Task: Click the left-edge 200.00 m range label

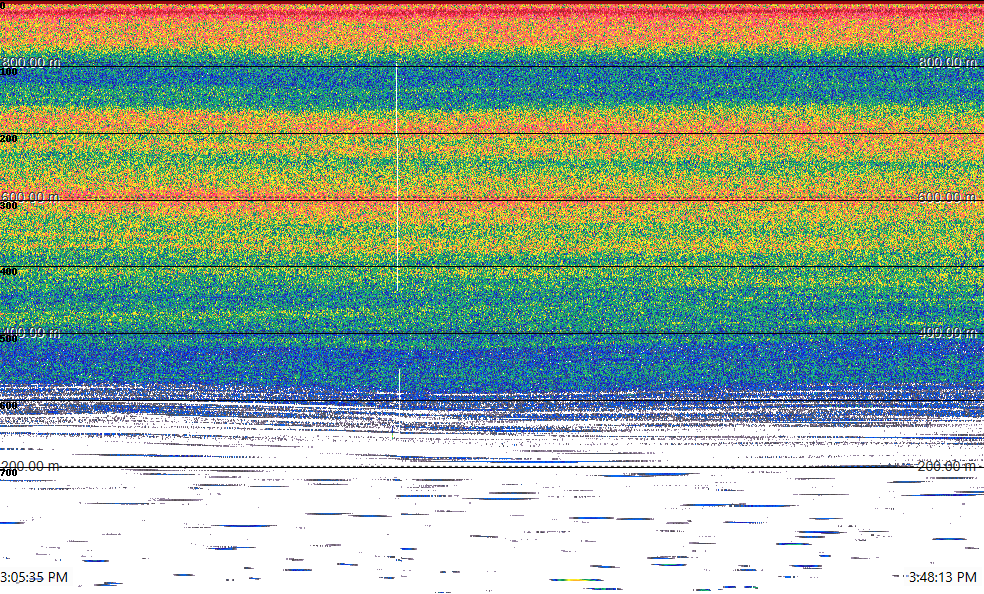Action: coord(31,466)
